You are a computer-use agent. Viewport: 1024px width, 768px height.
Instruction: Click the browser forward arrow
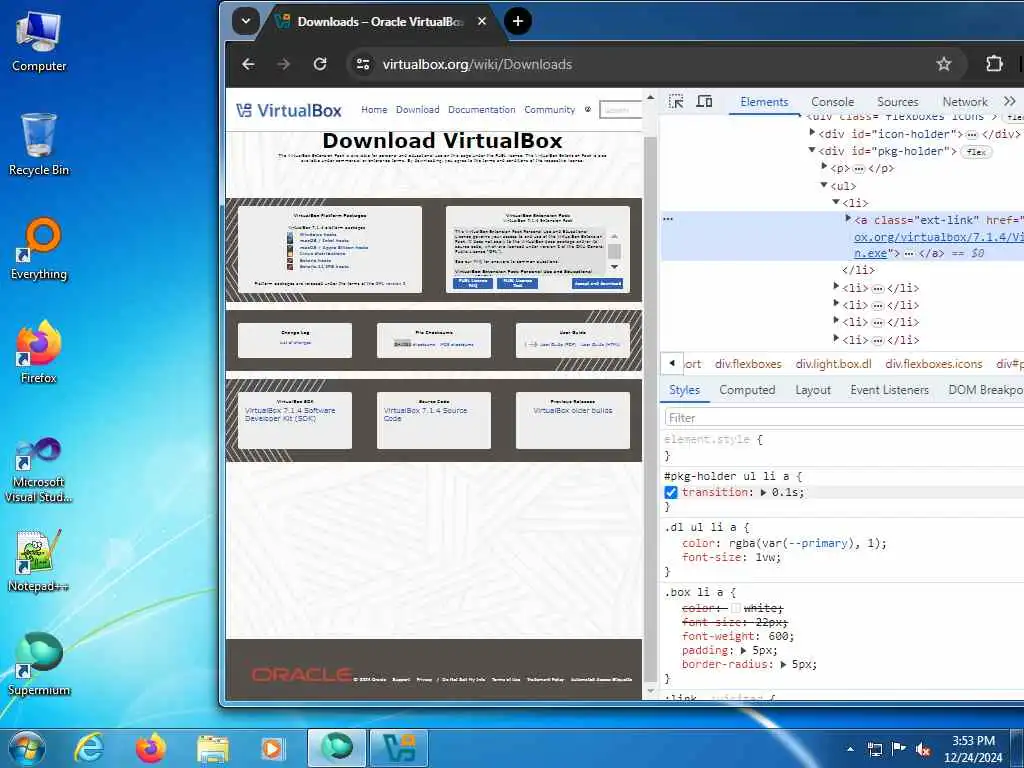pyautogui.click(x=283, y=64)
